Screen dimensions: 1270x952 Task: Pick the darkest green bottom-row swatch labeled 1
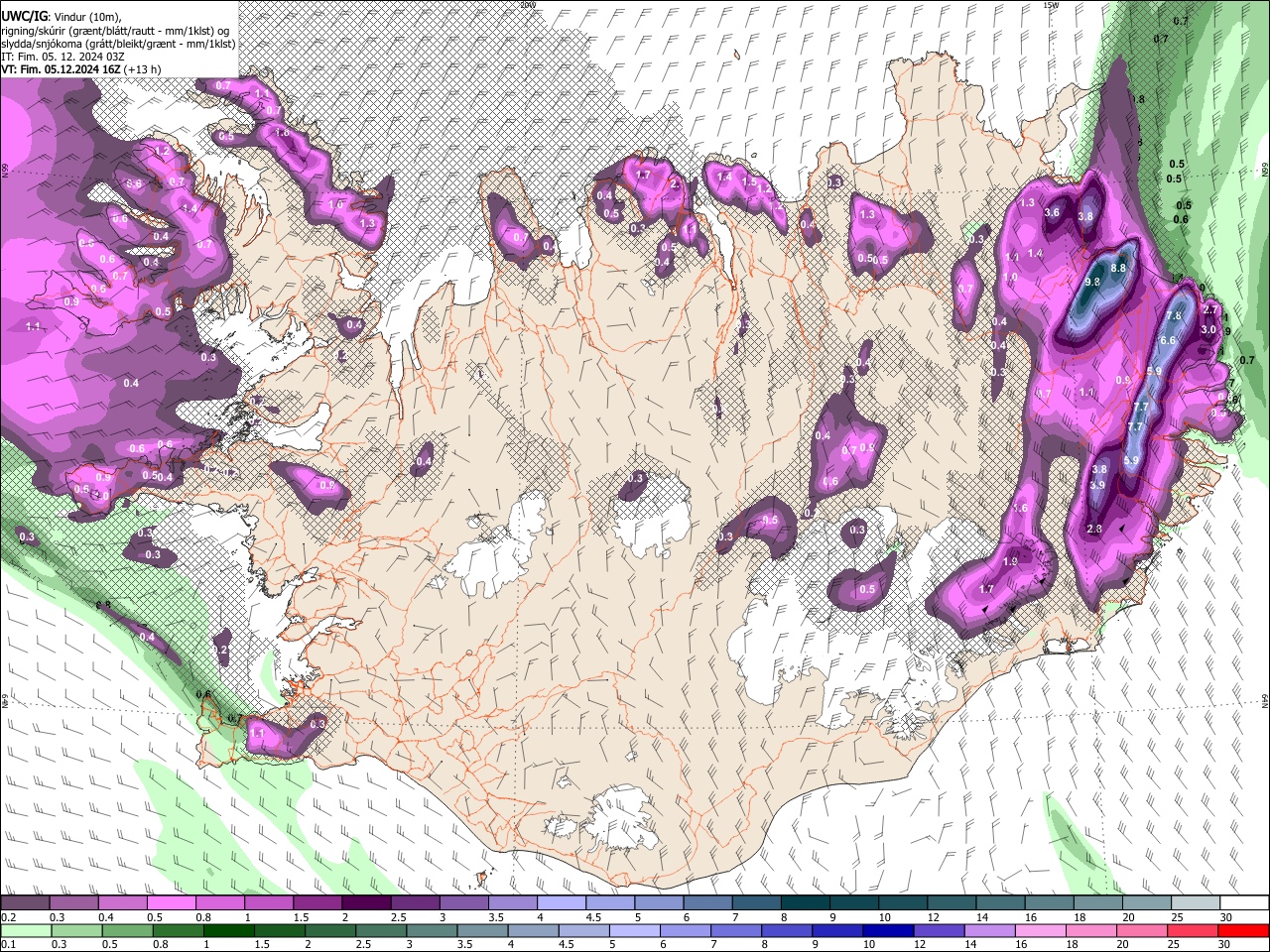tap(229, 930)
